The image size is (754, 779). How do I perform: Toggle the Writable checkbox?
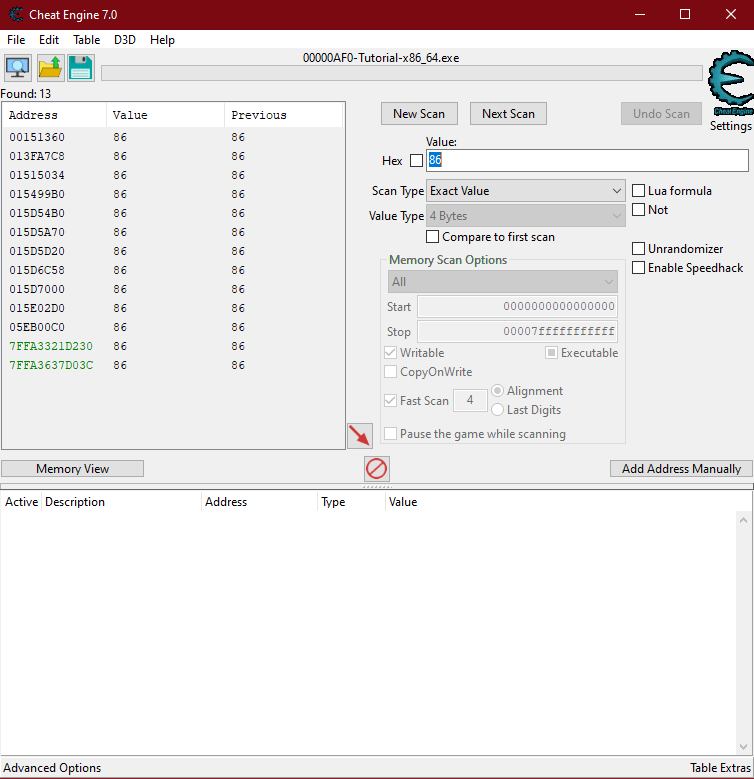[391, 353]
